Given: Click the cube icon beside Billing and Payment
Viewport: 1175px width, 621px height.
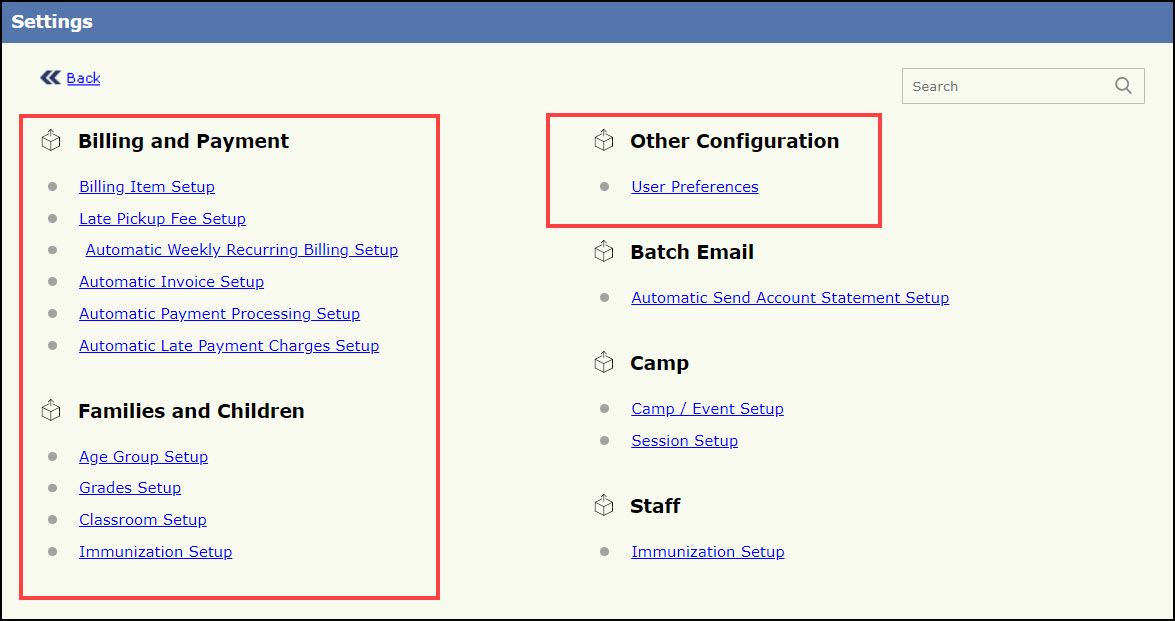Looking at the screenshot, I should (x=51, y=141).
